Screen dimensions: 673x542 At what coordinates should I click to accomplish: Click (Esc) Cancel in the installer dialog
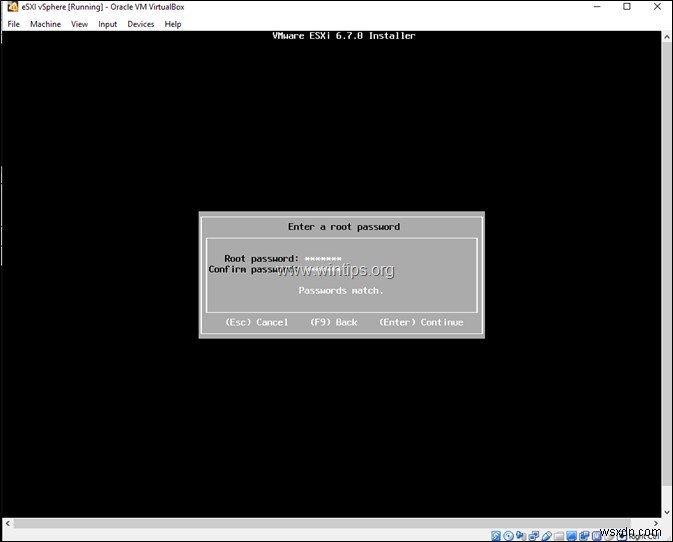[257, 322]
